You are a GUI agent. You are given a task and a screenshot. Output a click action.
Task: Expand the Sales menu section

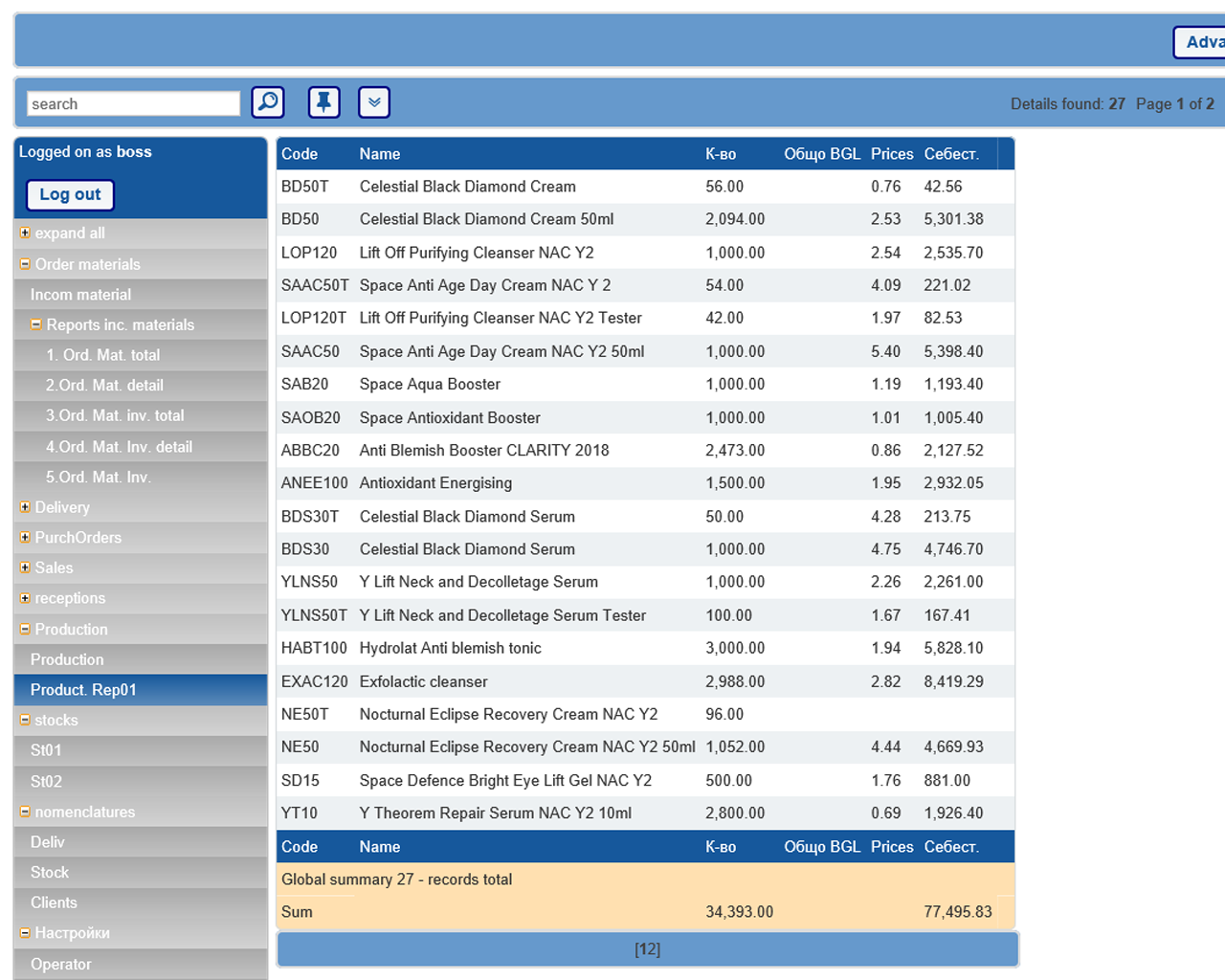(25, 568)
